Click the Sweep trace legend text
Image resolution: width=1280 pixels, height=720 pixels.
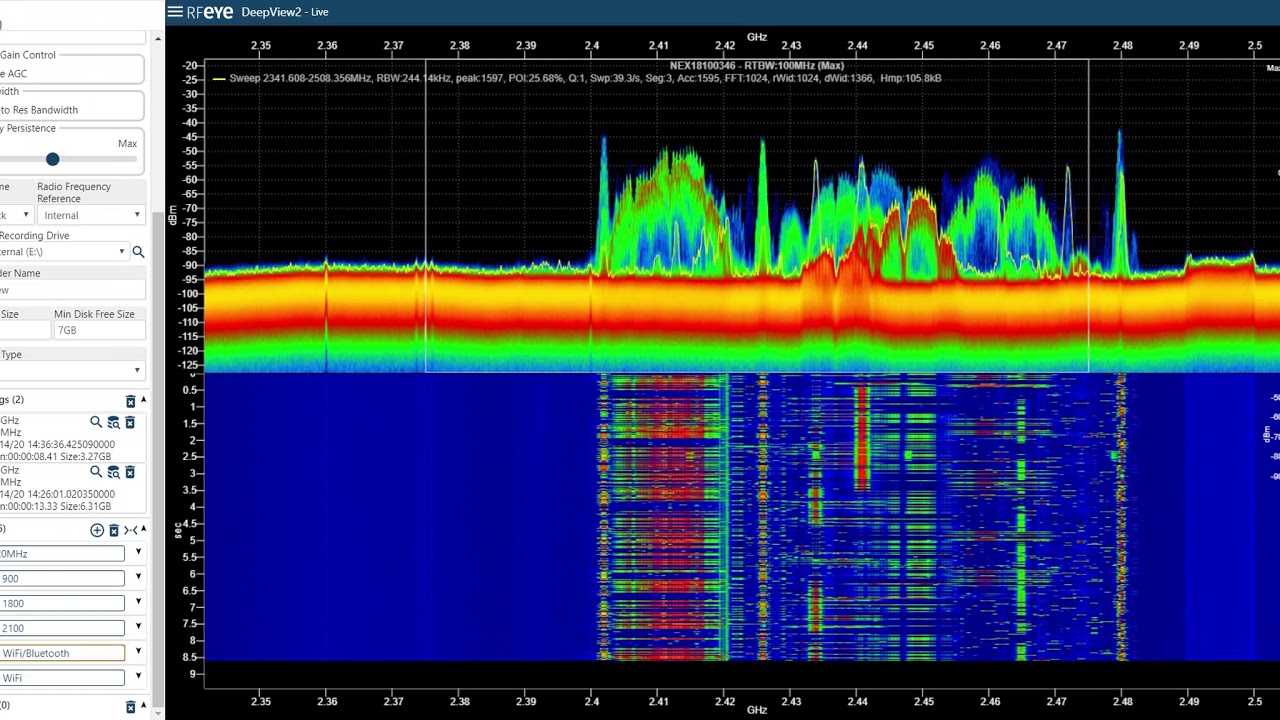click(x=585, y=78)
